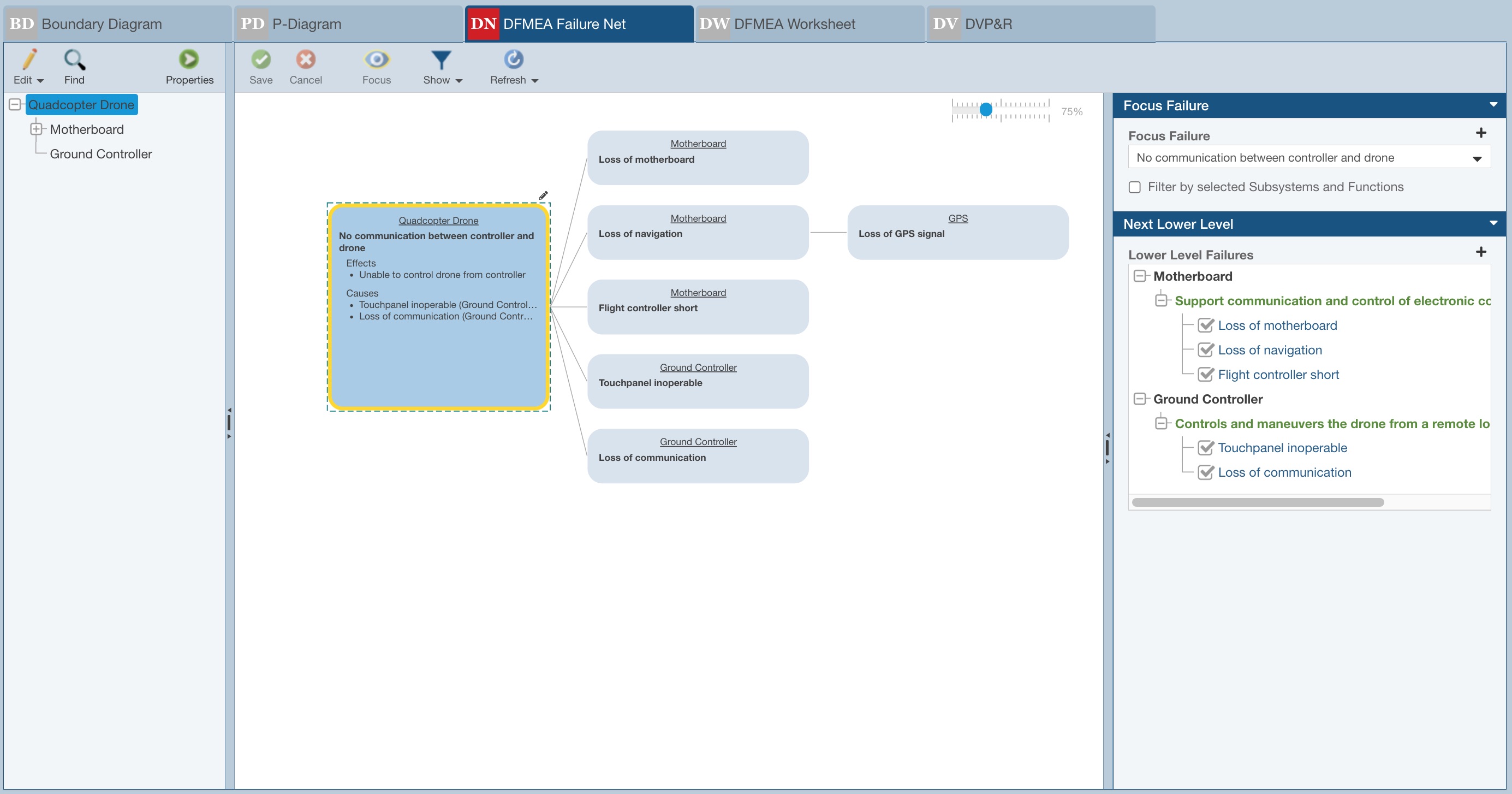This screenshot has width=1512, height=794.
Task: Click the Cancel icon to discard changes
Action: (305, 60)
